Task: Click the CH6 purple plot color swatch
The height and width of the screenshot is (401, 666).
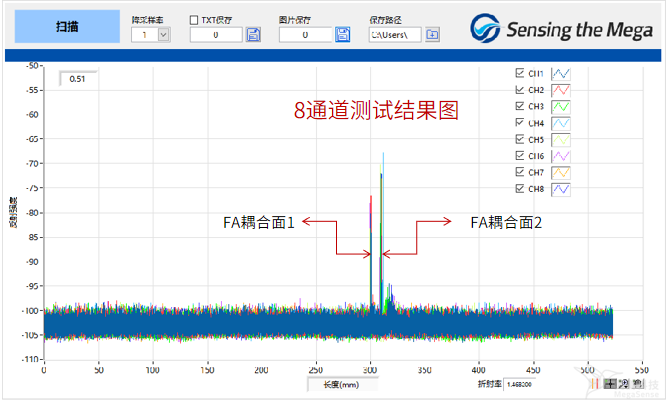Action: (561, 155)
